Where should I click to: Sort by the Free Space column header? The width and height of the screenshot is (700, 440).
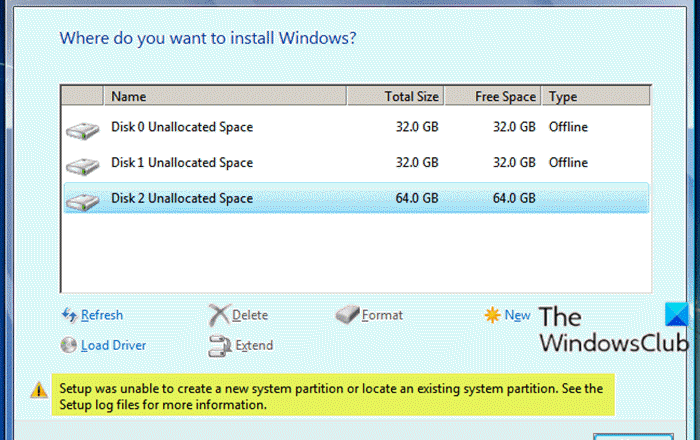[x=493, y=96]
